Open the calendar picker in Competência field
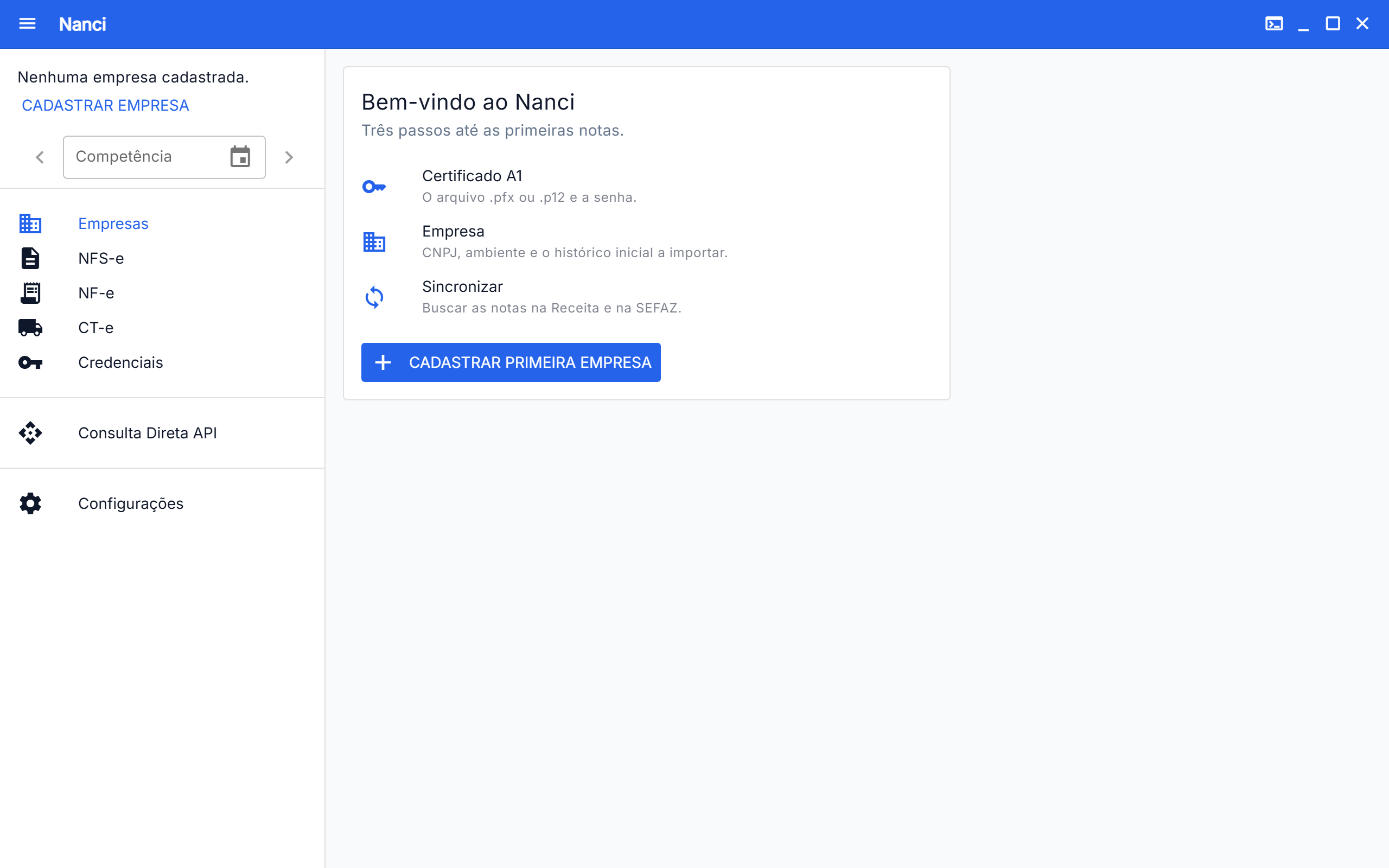Image resolution: width=1389 pixels, height=868 pixels. coord(240,157)
